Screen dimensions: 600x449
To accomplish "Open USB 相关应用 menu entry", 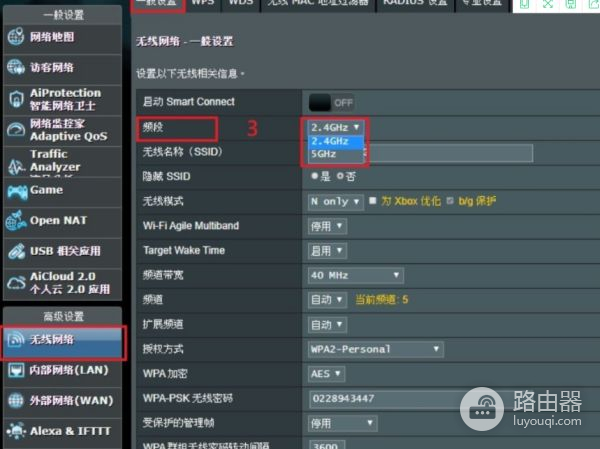I will [x=62, y=252].
